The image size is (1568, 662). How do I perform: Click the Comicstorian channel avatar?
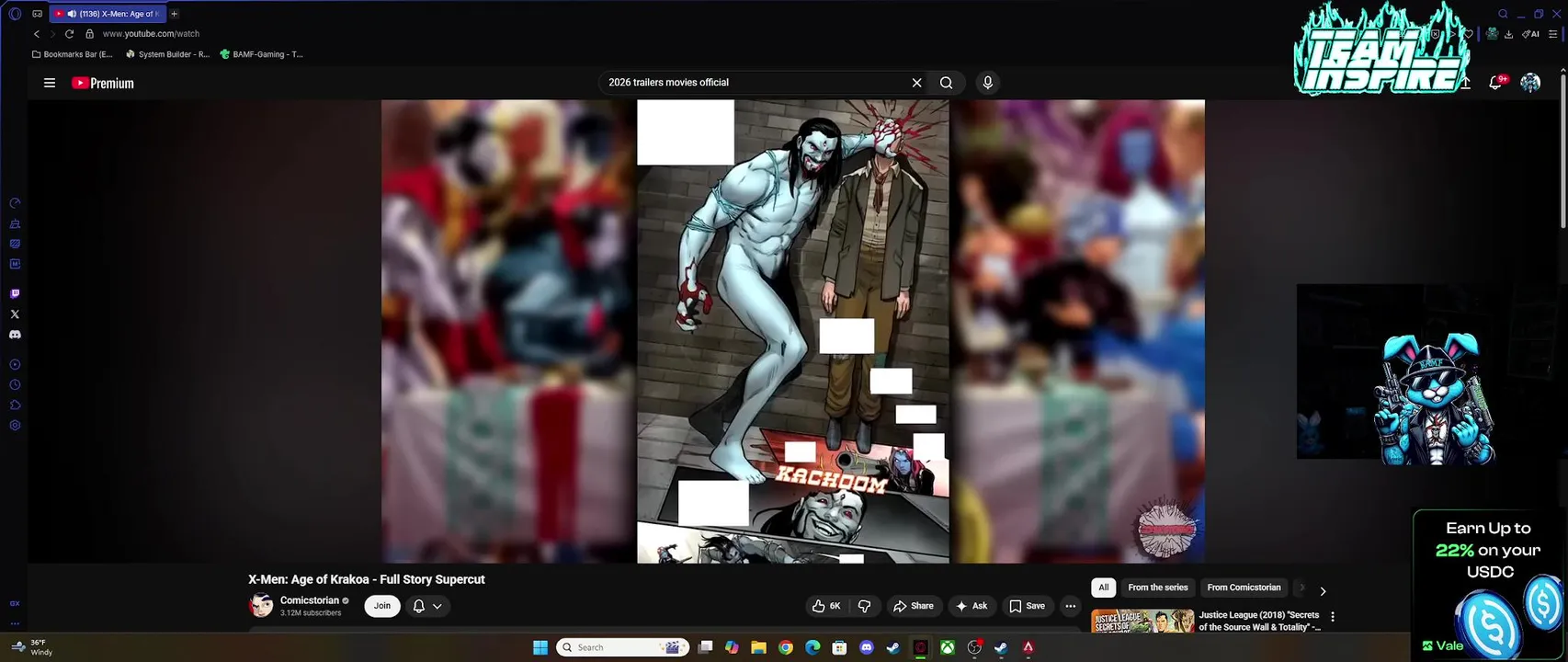[x=261, y=605]
